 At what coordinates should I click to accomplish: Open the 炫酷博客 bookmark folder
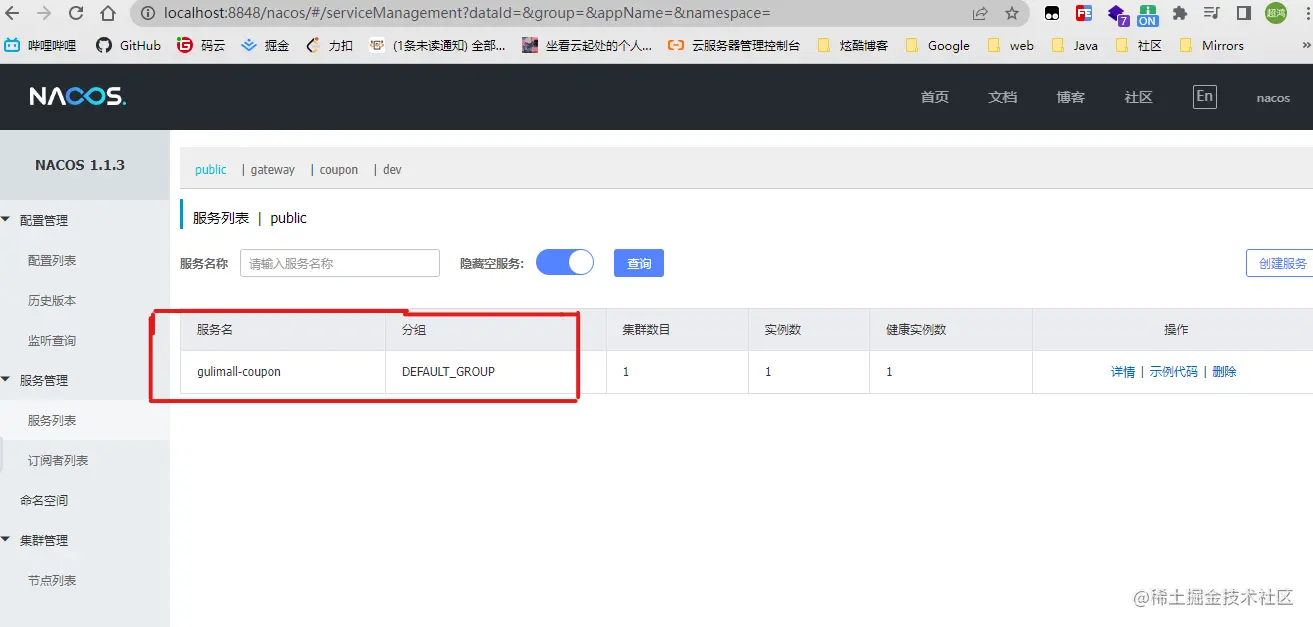tap(853, 45)
